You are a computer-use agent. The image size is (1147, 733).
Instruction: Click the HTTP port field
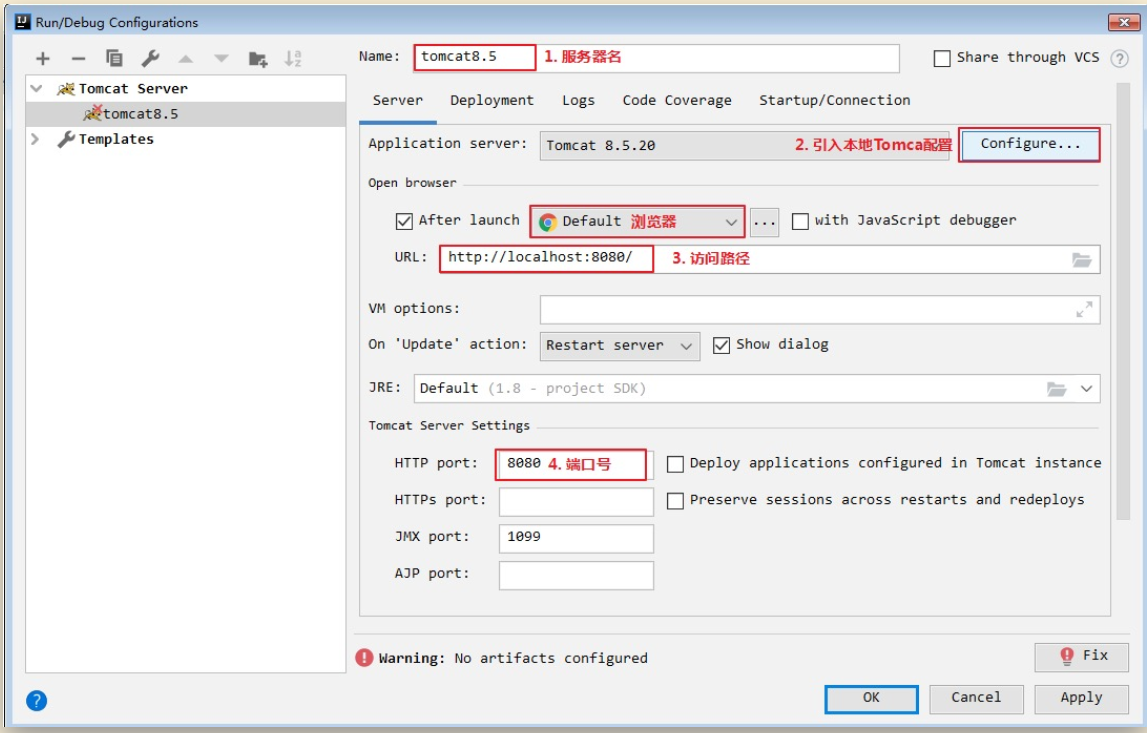[x=575, y=464]
